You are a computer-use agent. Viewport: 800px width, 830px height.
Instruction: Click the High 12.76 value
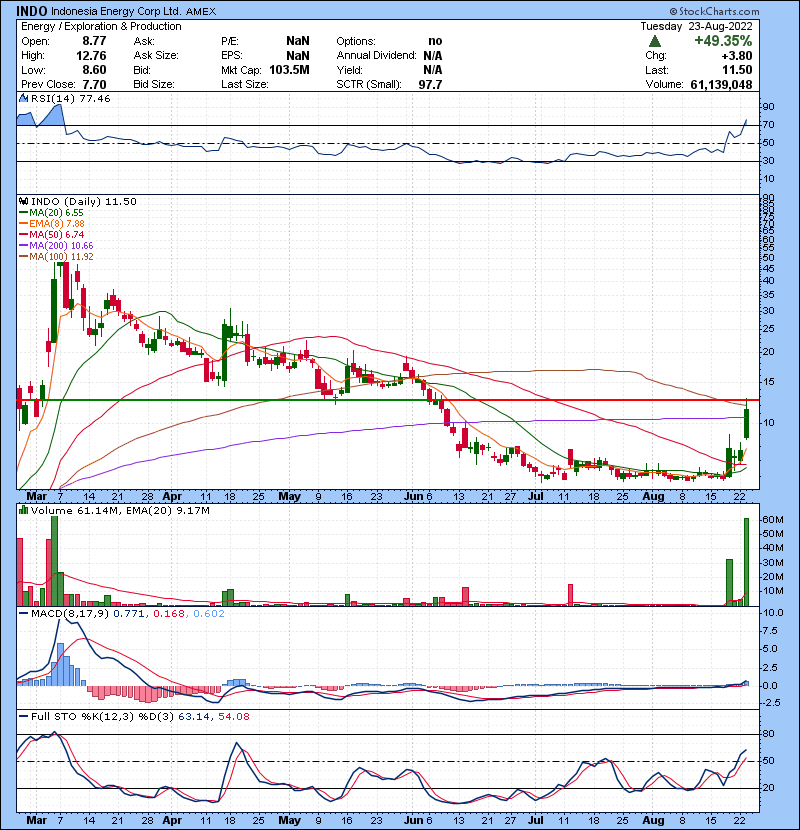(91, 56)
